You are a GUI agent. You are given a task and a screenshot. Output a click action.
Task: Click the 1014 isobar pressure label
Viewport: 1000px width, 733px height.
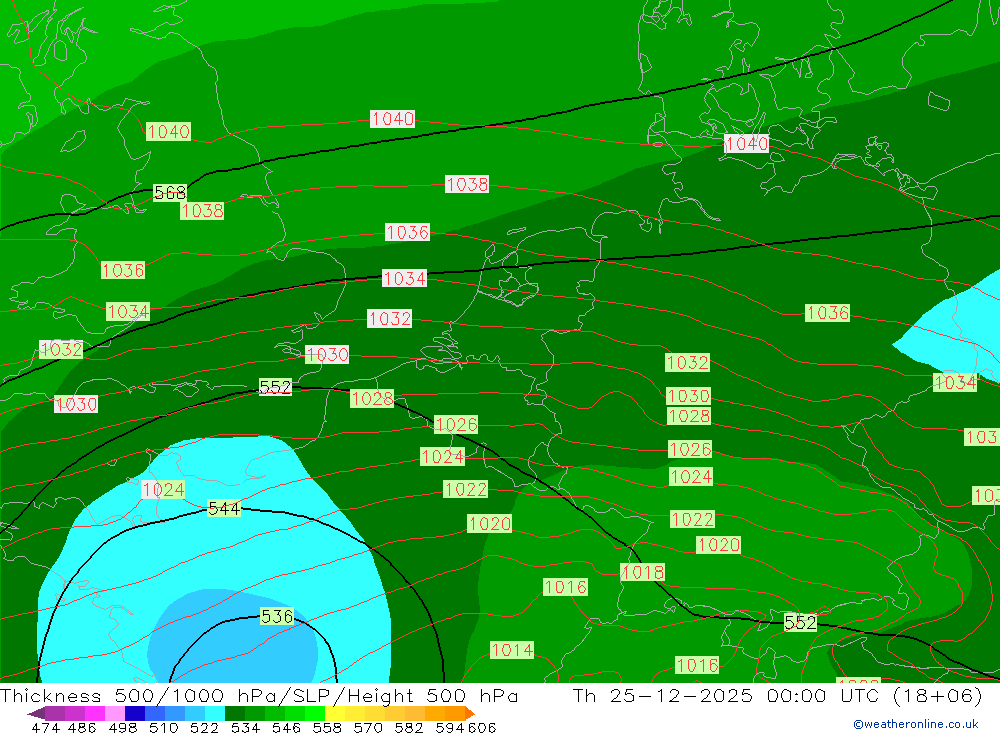(x=512, y=650)
